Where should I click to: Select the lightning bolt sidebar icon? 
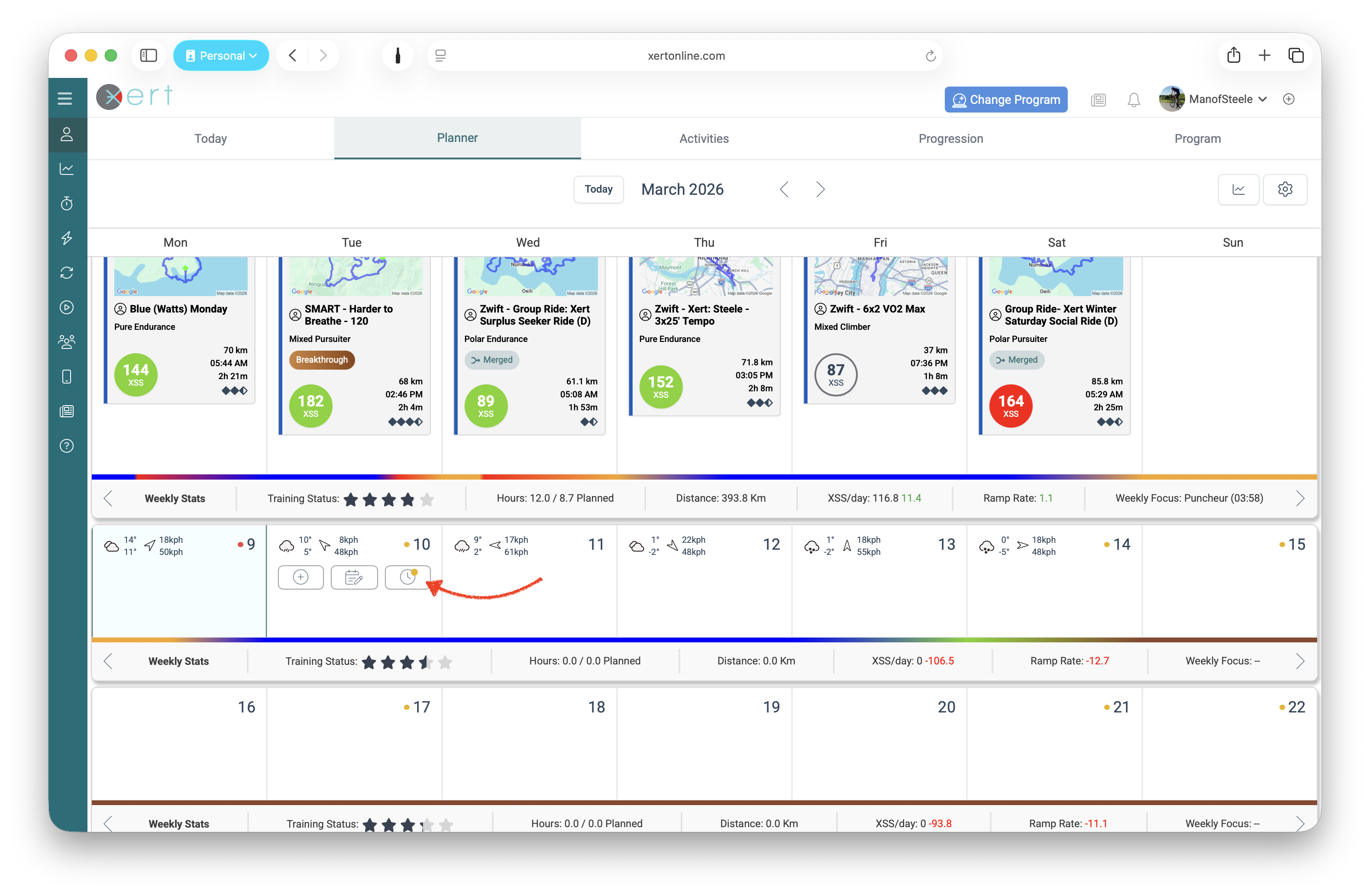(x=67, y=238)
